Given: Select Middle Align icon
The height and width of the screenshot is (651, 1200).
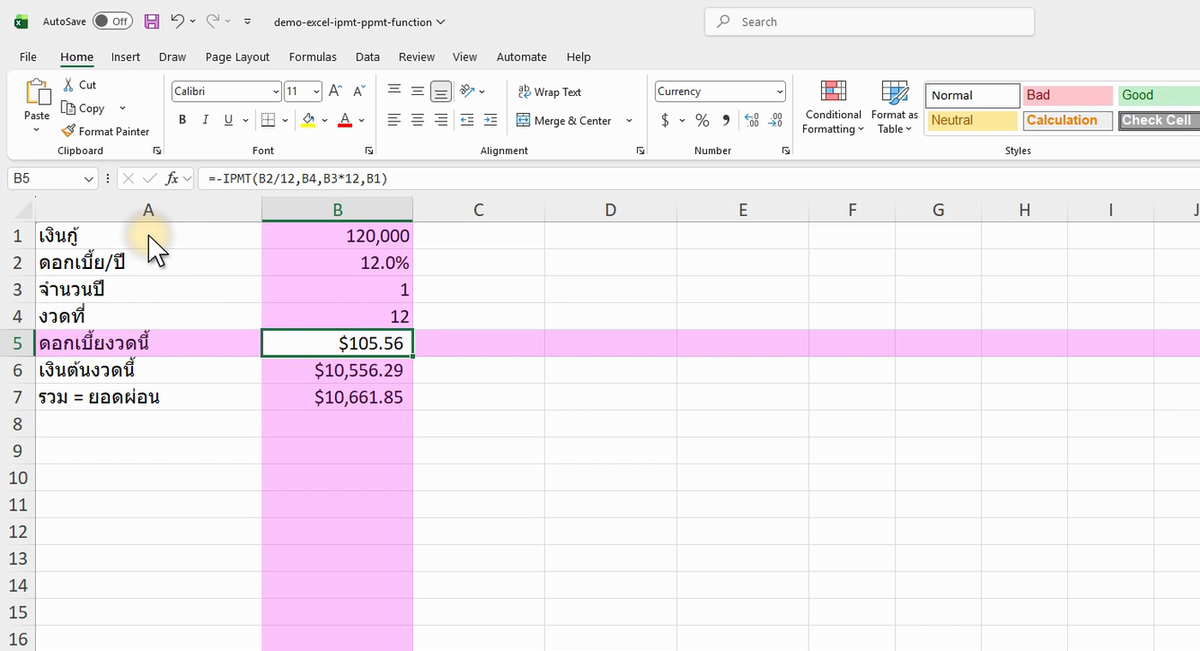Looking at the screenshot, I should [x=417, y=91].
